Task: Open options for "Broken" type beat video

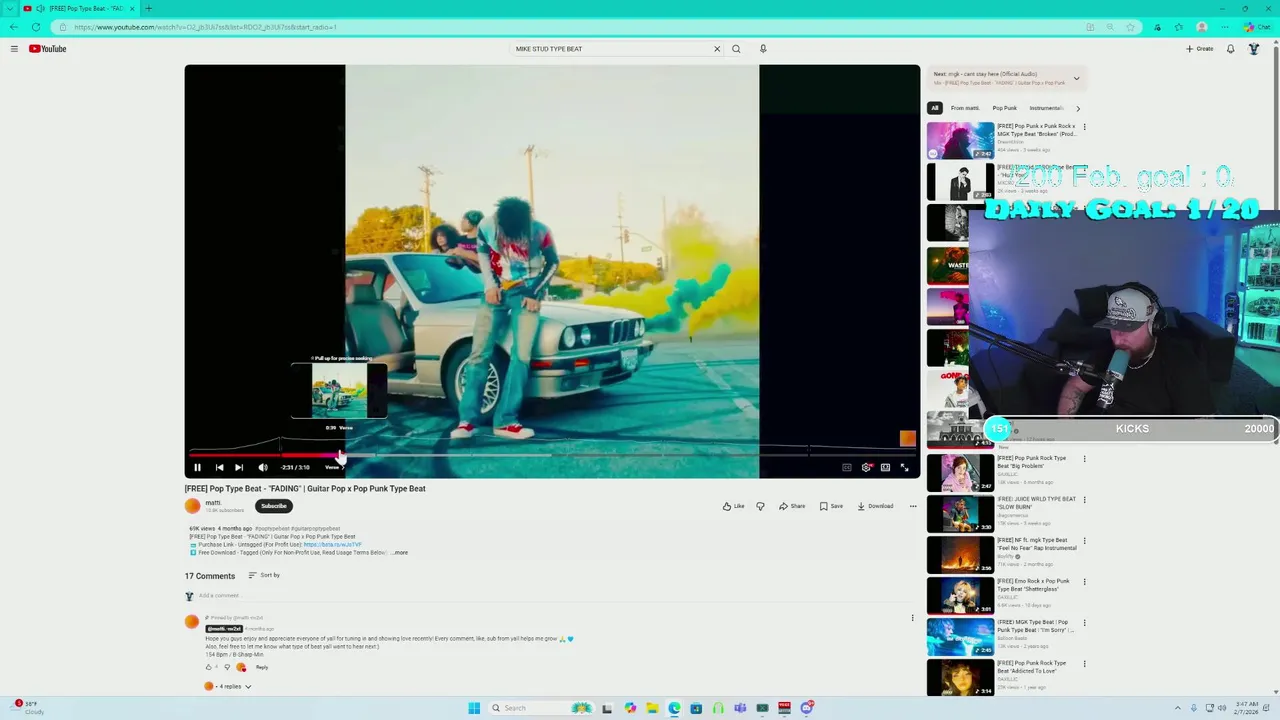Action: tap(1084, 127)
